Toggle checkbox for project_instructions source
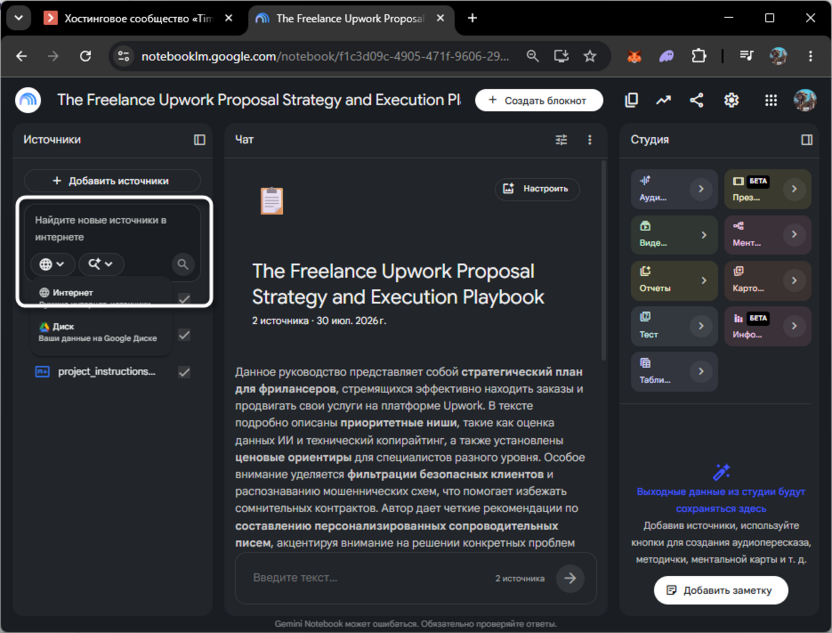 pyautogui.click(x=184, y=372)
